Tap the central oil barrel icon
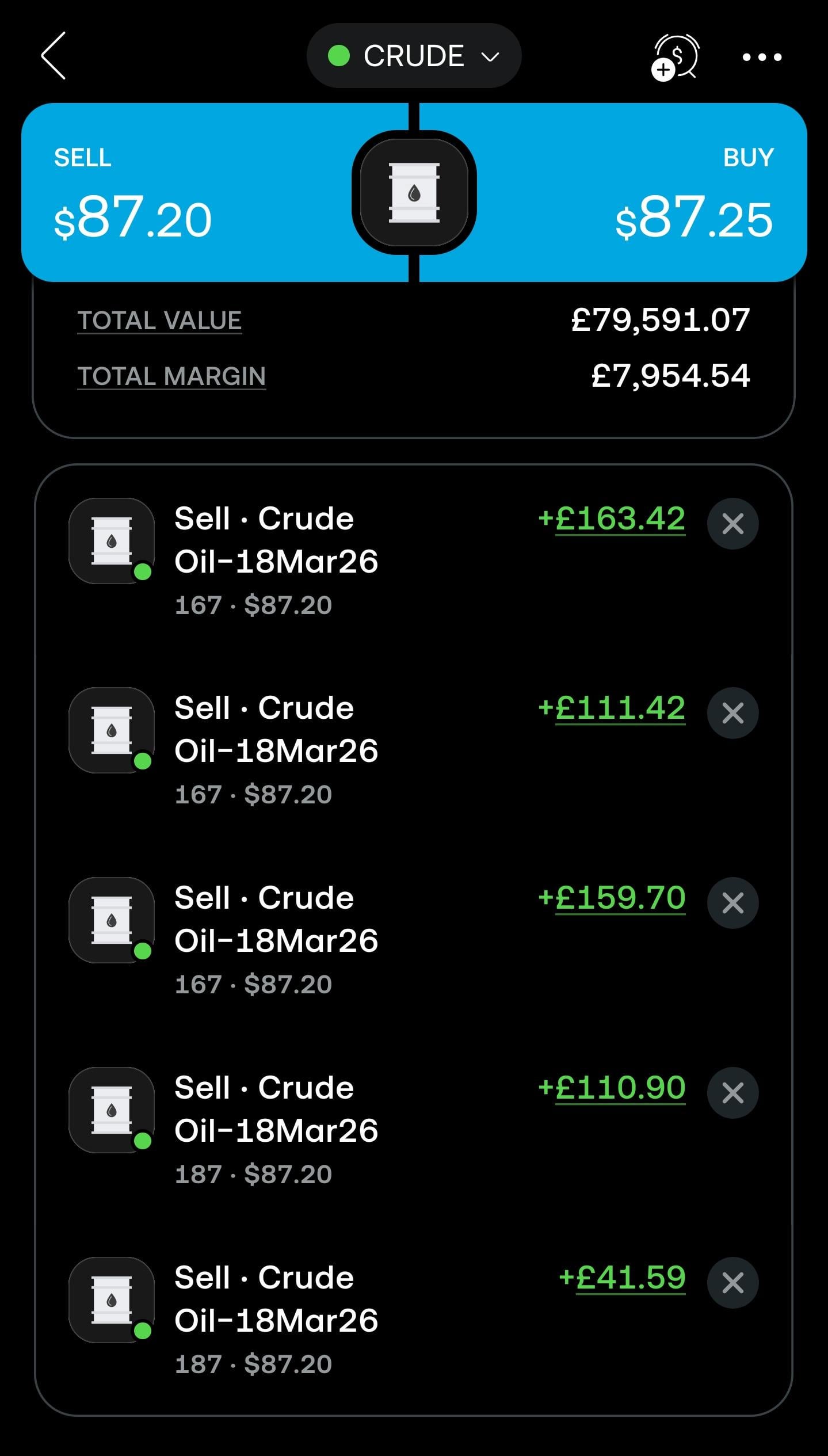 [414, 192]
